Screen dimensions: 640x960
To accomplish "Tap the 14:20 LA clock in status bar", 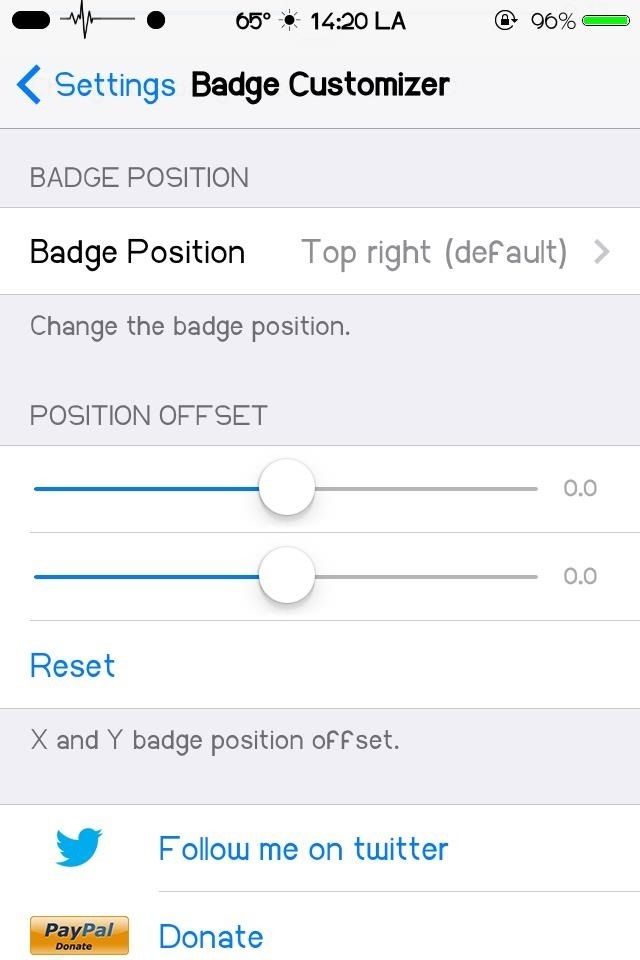I will click(358, 21).
